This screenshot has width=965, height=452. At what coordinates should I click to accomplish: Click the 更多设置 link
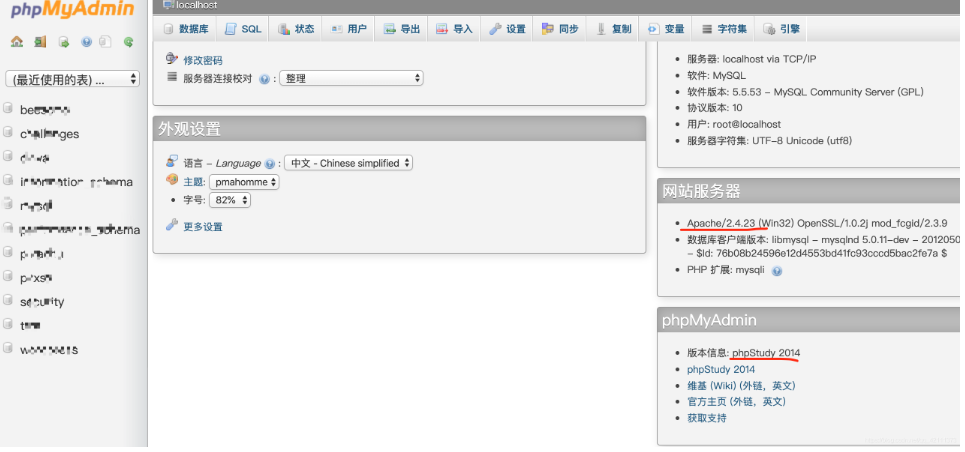[203, 227]
